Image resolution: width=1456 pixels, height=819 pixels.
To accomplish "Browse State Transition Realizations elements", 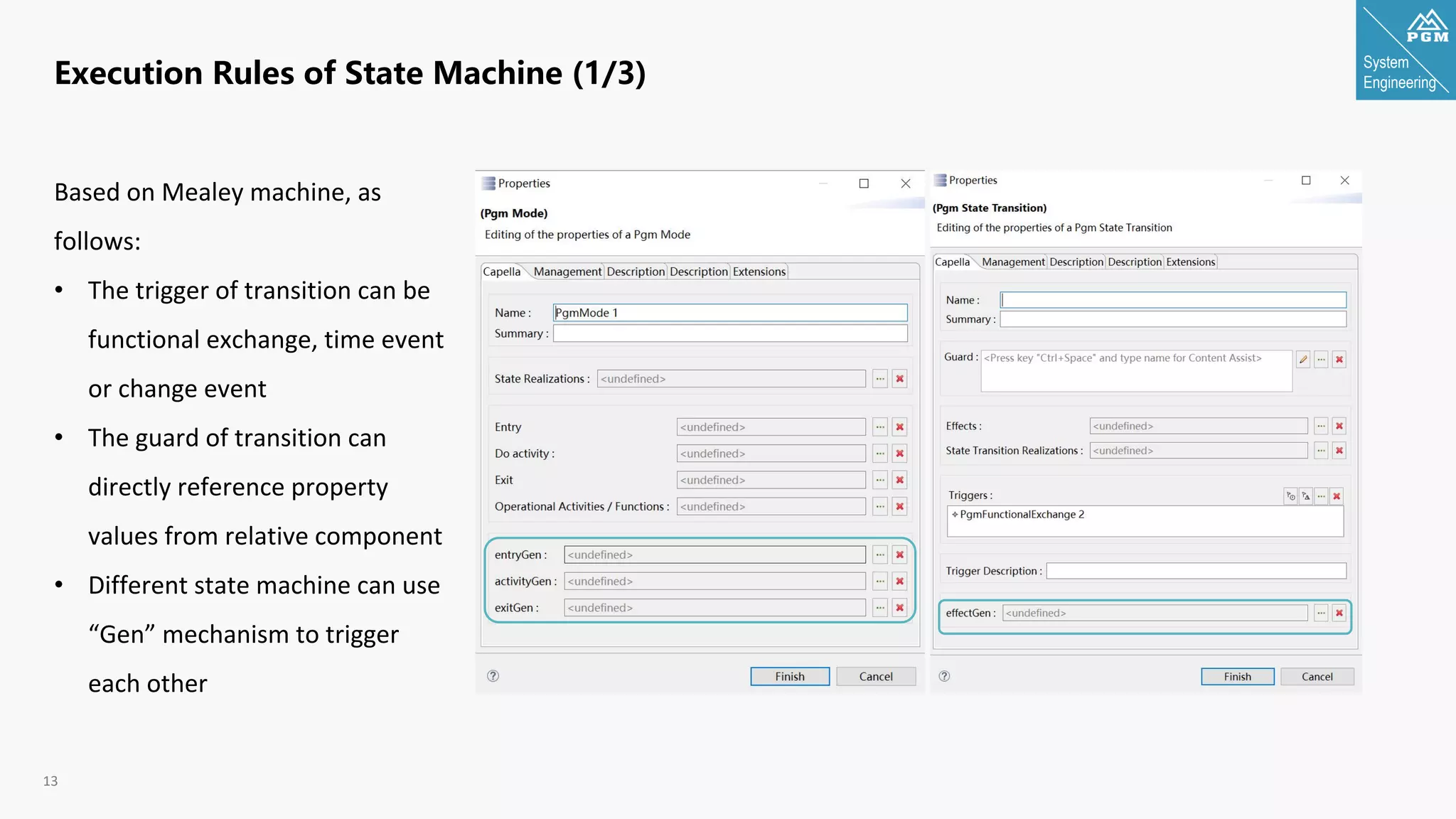I will coord(1321,451).
